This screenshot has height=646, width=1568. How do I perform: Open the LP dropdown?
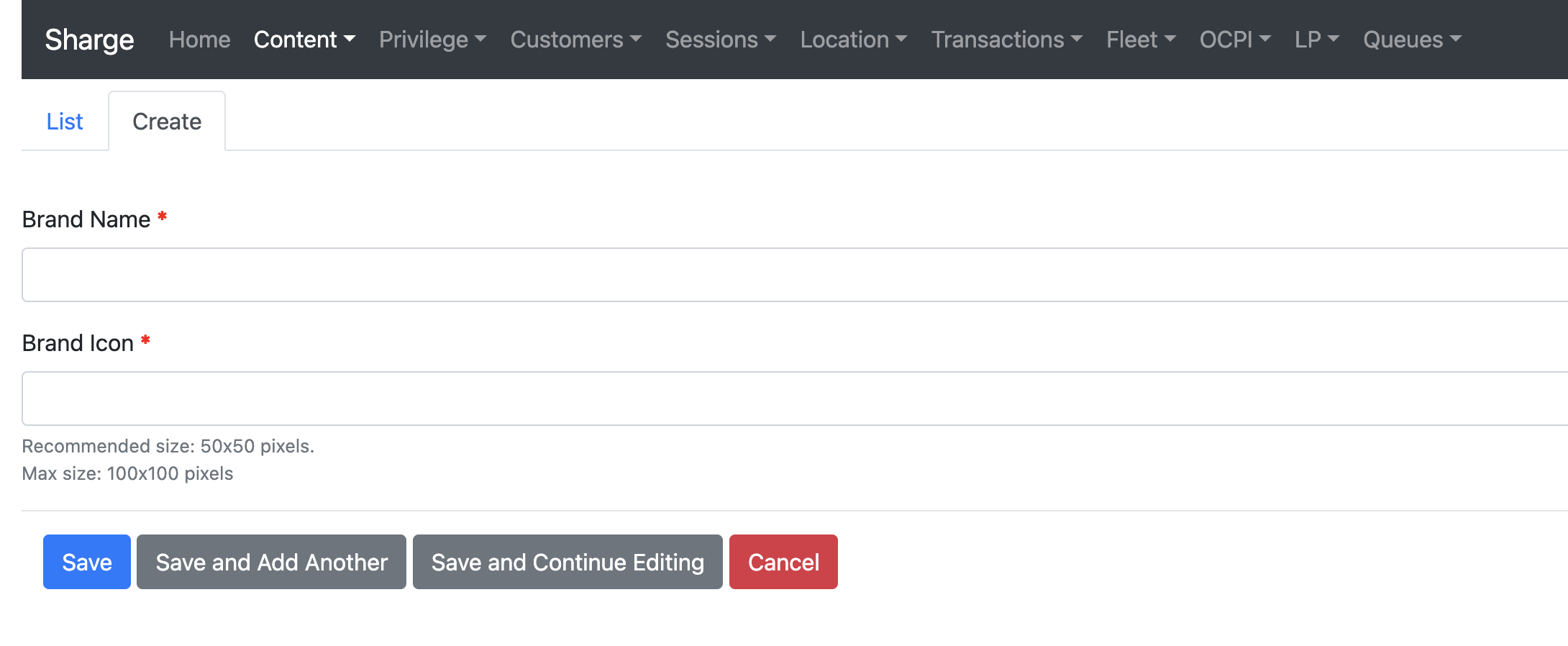pyautogui.click(x=1316, y=40)
